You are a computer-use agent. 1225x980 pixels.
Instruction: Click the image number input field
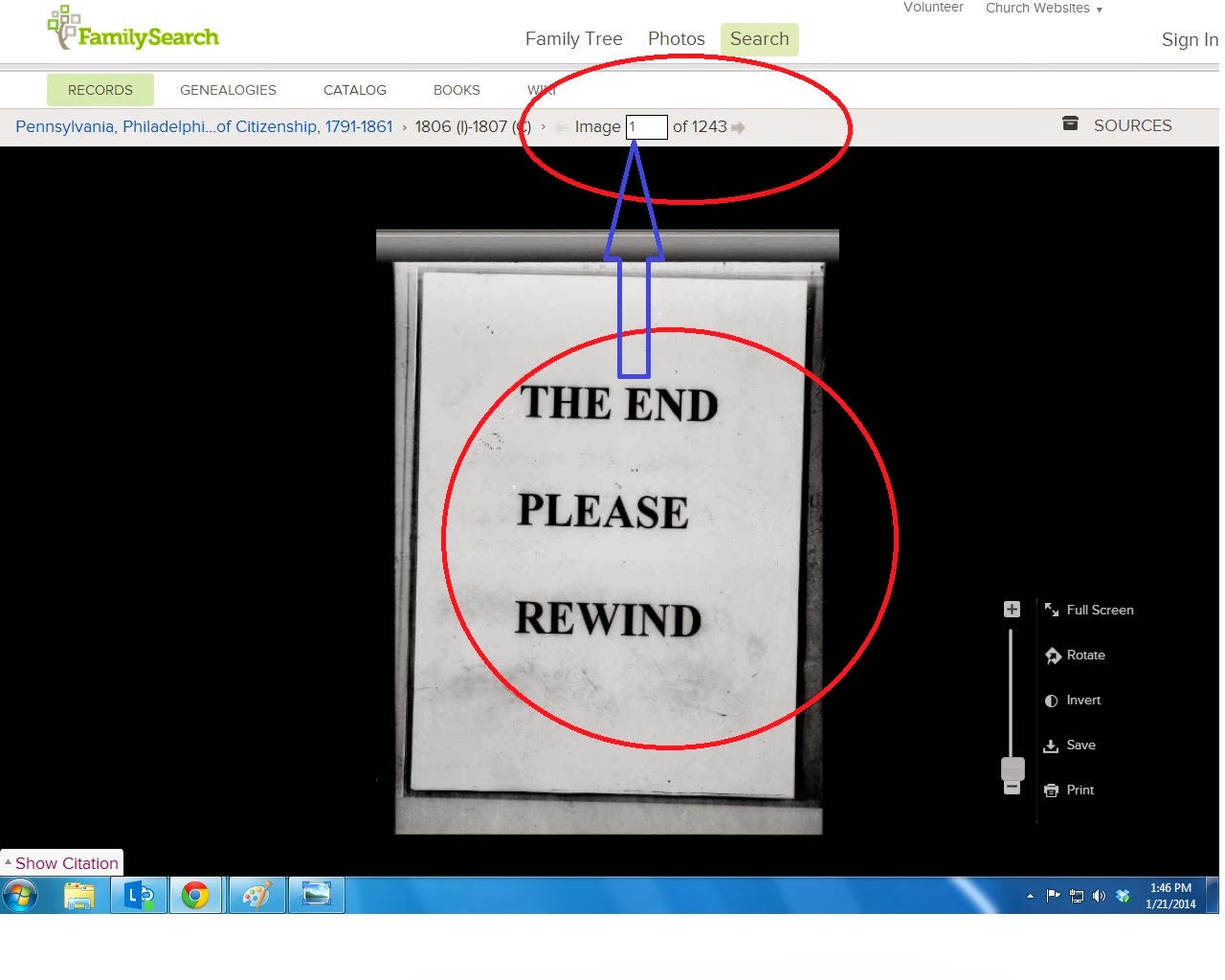[x=647, y=126]
